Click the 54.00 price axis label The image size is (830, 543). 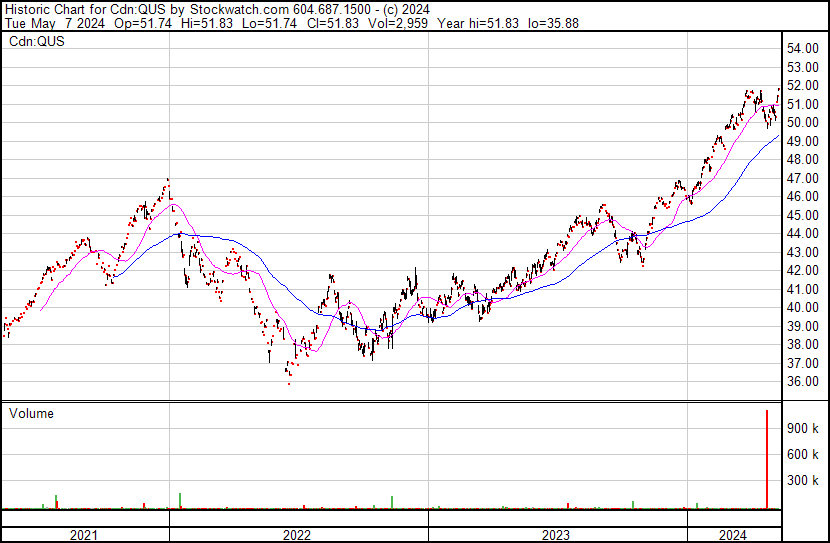point(803,49)
